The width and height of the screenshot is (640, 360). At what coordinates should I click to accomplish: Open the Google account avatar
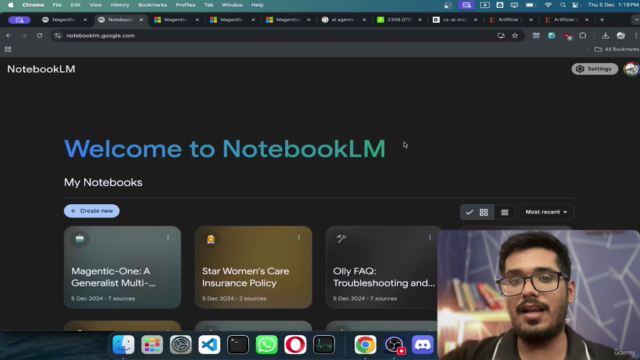(x=631, y=69)
